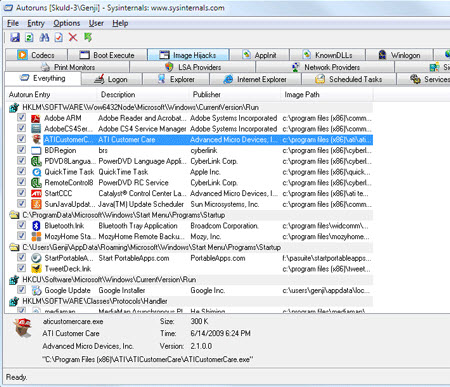Click the red Delete toolbar icon
450x387 pixels.
(73, 37)
